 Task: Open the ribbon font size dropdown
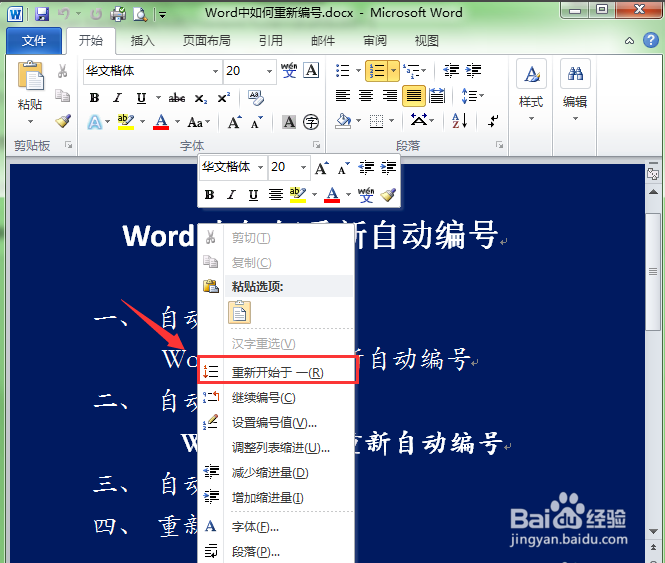point(269,71)
